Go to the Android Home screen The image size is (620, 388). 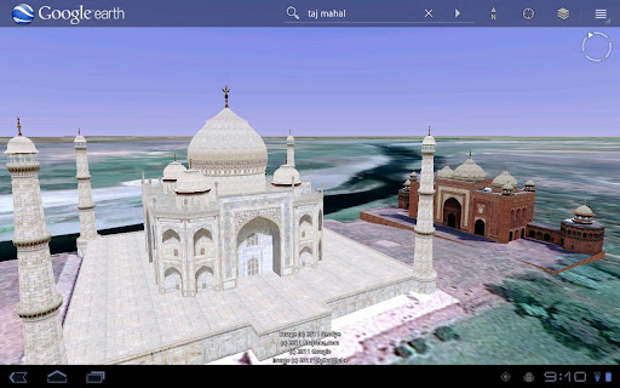pyautogui.click(x=57, y=377)
